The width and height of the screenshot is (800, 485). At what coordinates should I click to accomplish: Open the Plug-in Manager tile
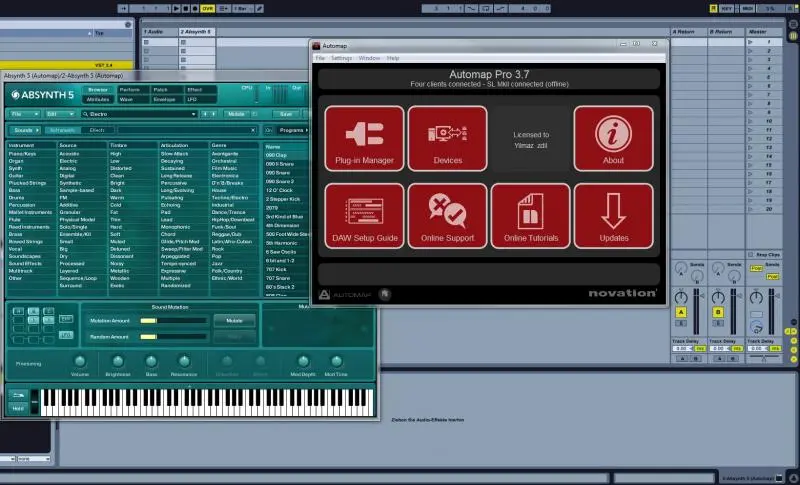click(x=364, y=139)
